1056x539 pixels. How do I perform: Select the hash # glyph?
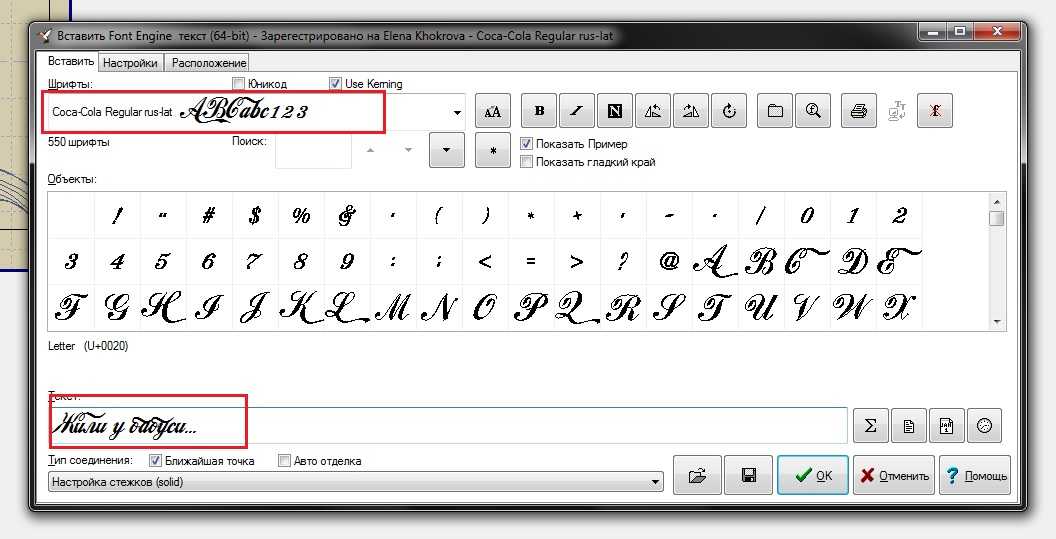(x=209, y=216)
